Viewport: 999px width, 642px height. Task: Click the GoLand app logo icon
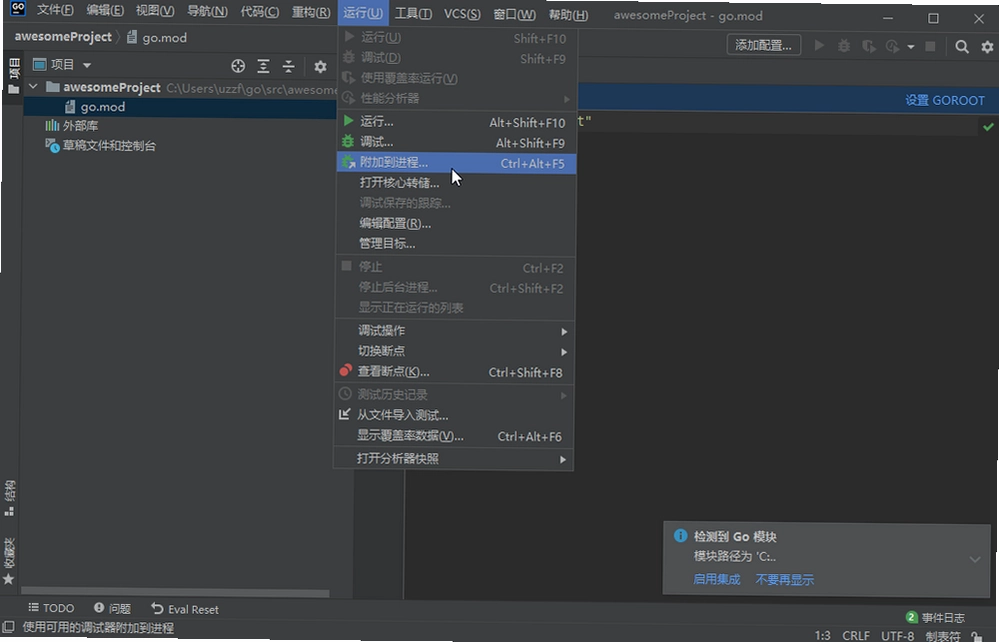click(x=18, y=9)
